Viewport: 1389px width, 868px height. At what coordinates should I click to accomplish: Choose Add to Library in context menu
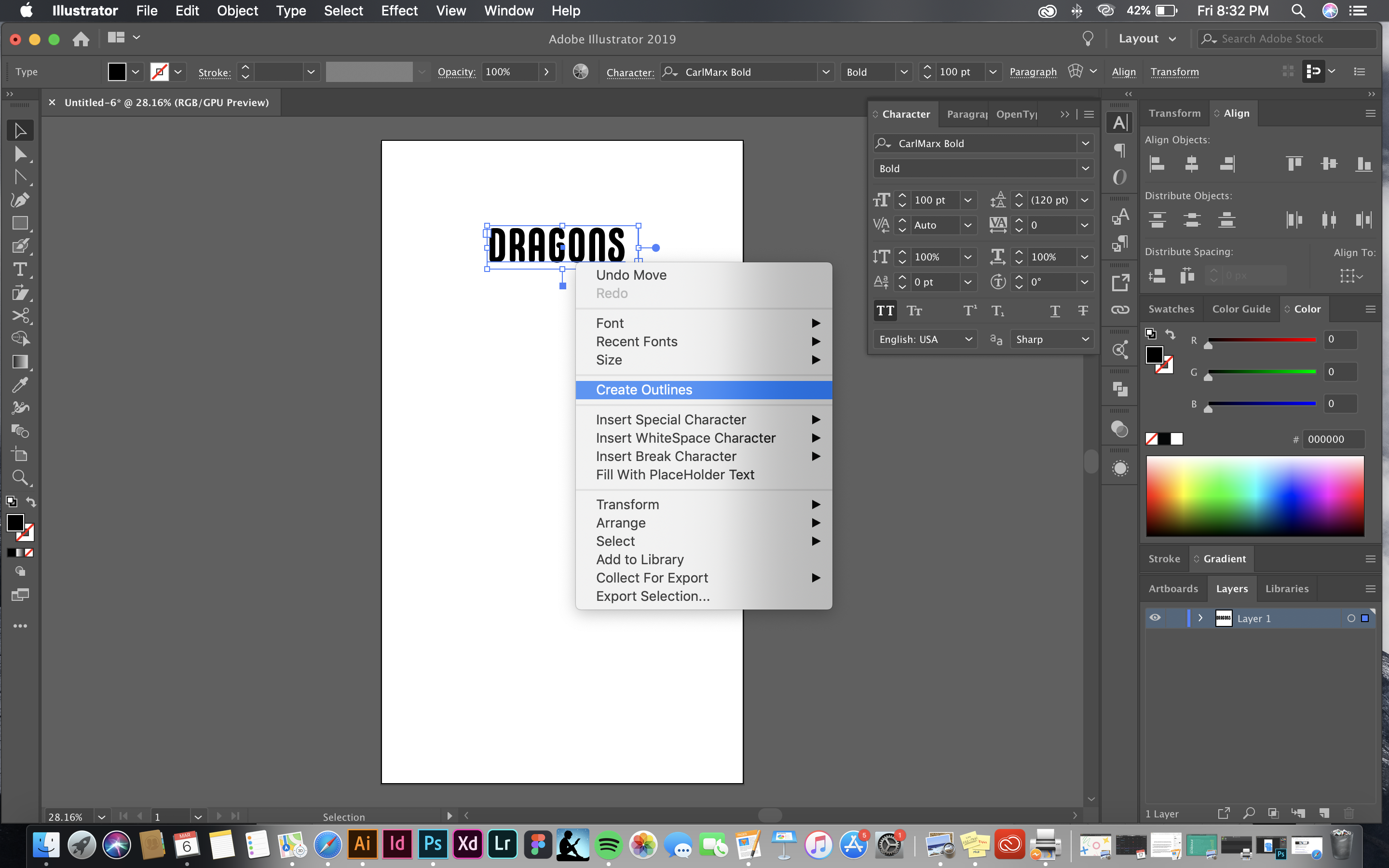[x=704, y=560]
